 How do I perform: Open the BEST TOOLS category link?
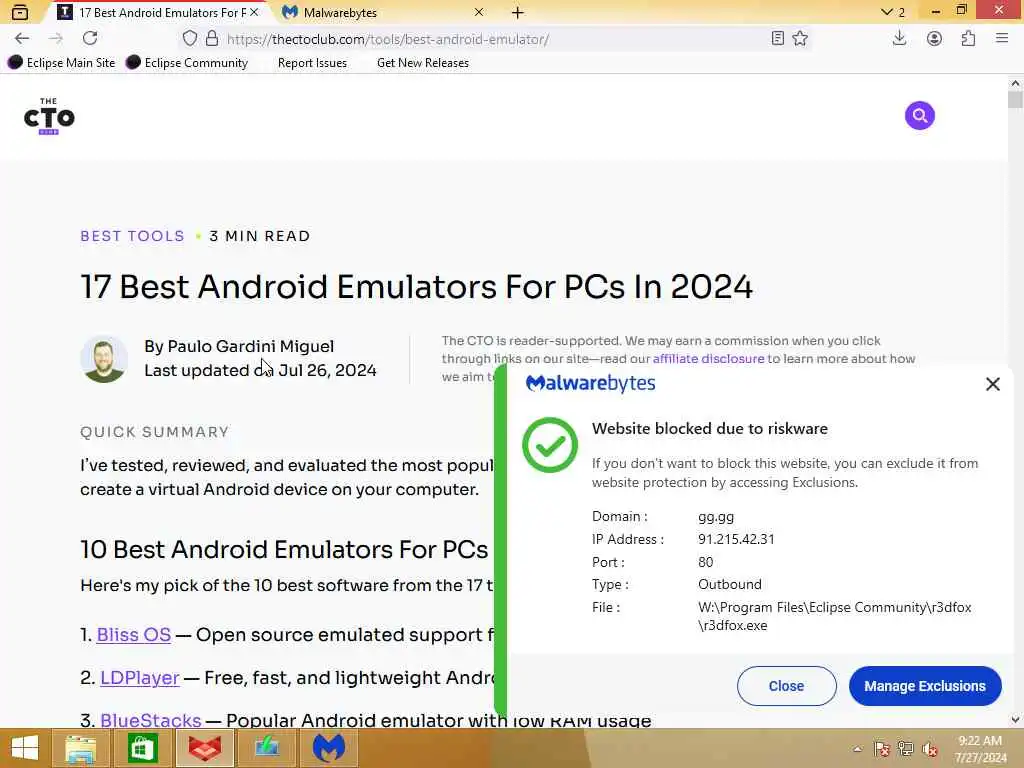pyautogui.click(x=133, y=236)
